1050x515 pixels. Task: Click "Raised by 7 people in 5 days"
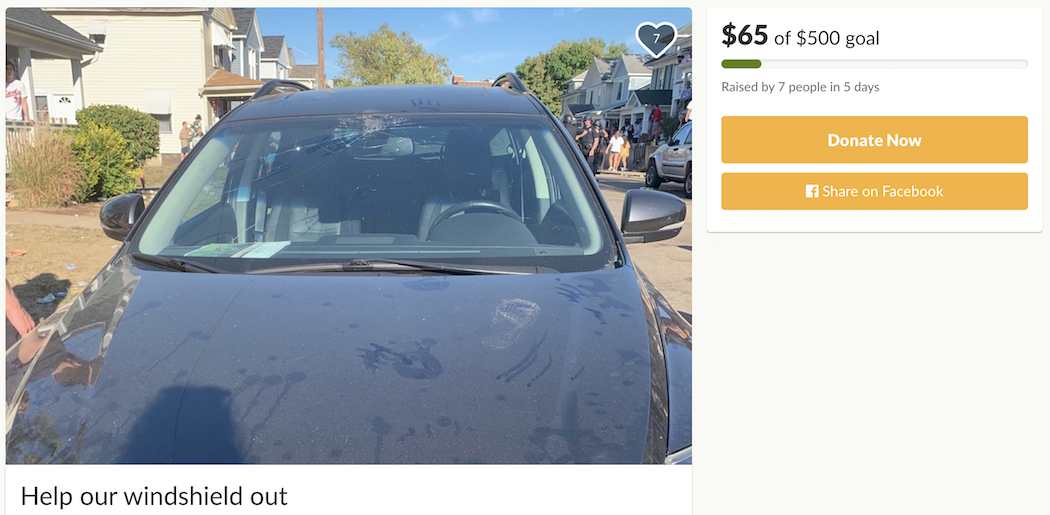(x=800, y=87)
